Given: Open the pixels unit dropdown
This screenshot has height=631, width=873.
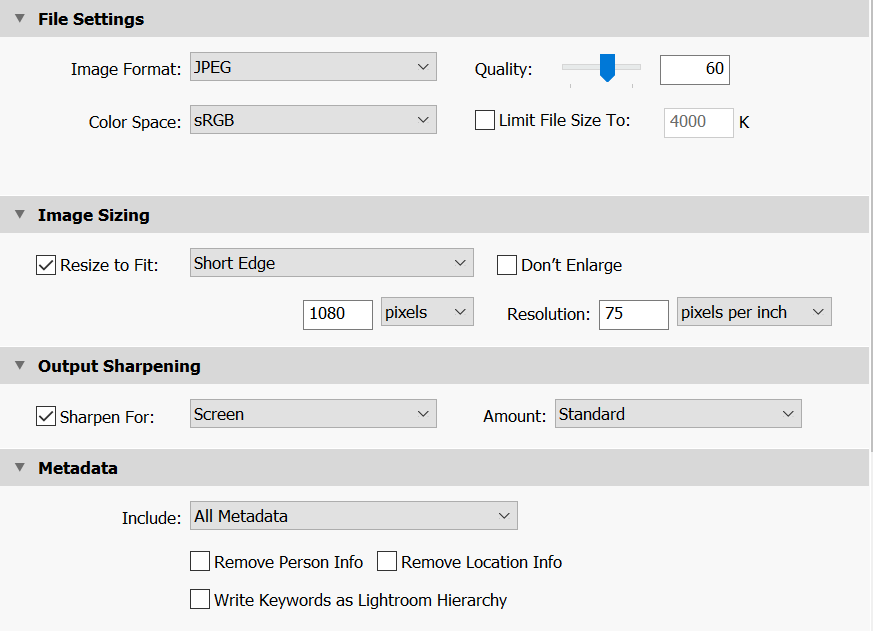Looking at the screenshot, I should coord(427,312).
